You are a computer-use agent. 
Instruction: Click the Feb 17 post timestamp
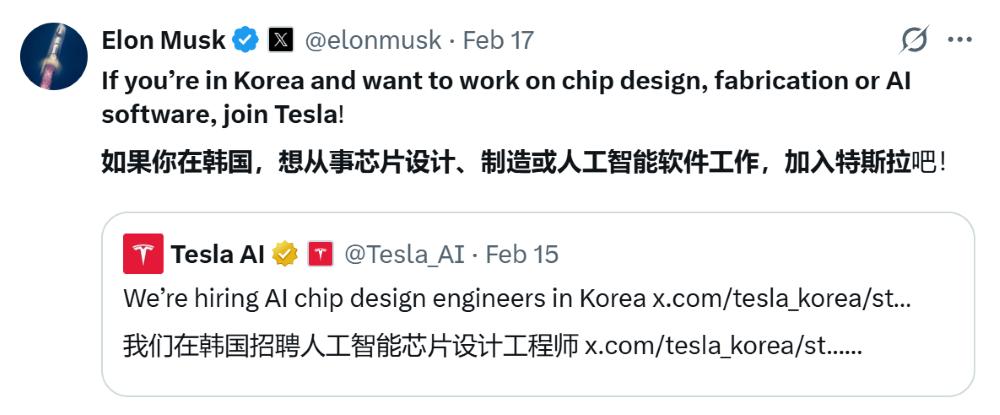[498, 40]
